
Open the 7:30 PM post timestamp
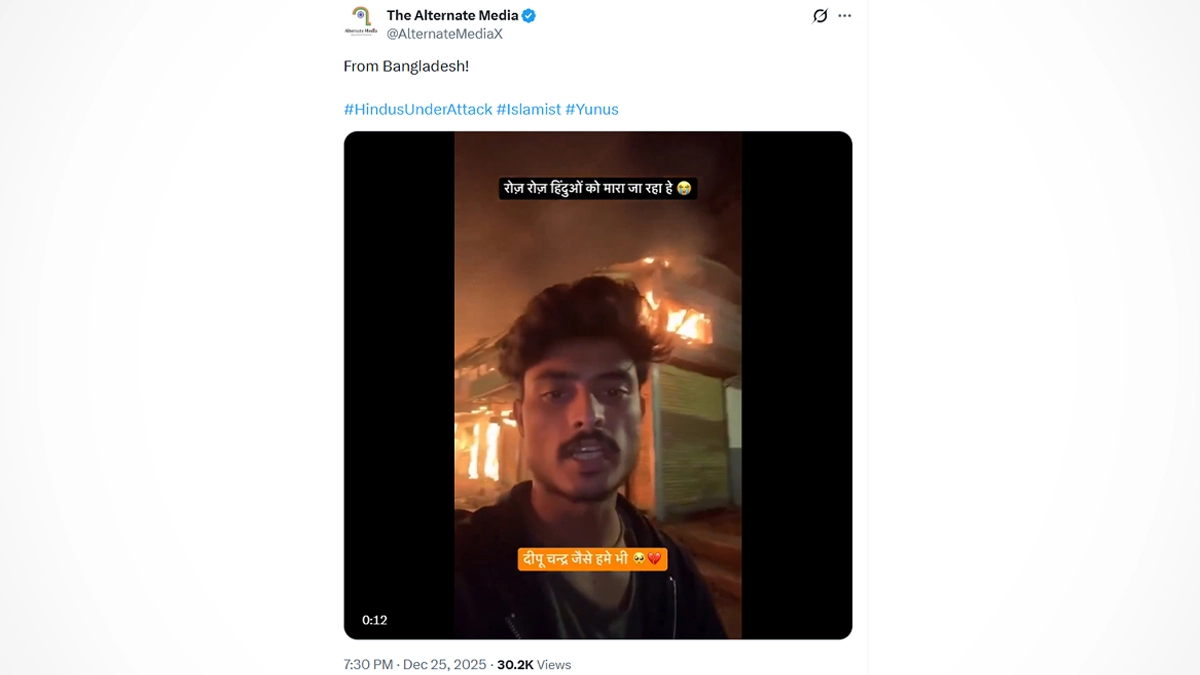368,664
